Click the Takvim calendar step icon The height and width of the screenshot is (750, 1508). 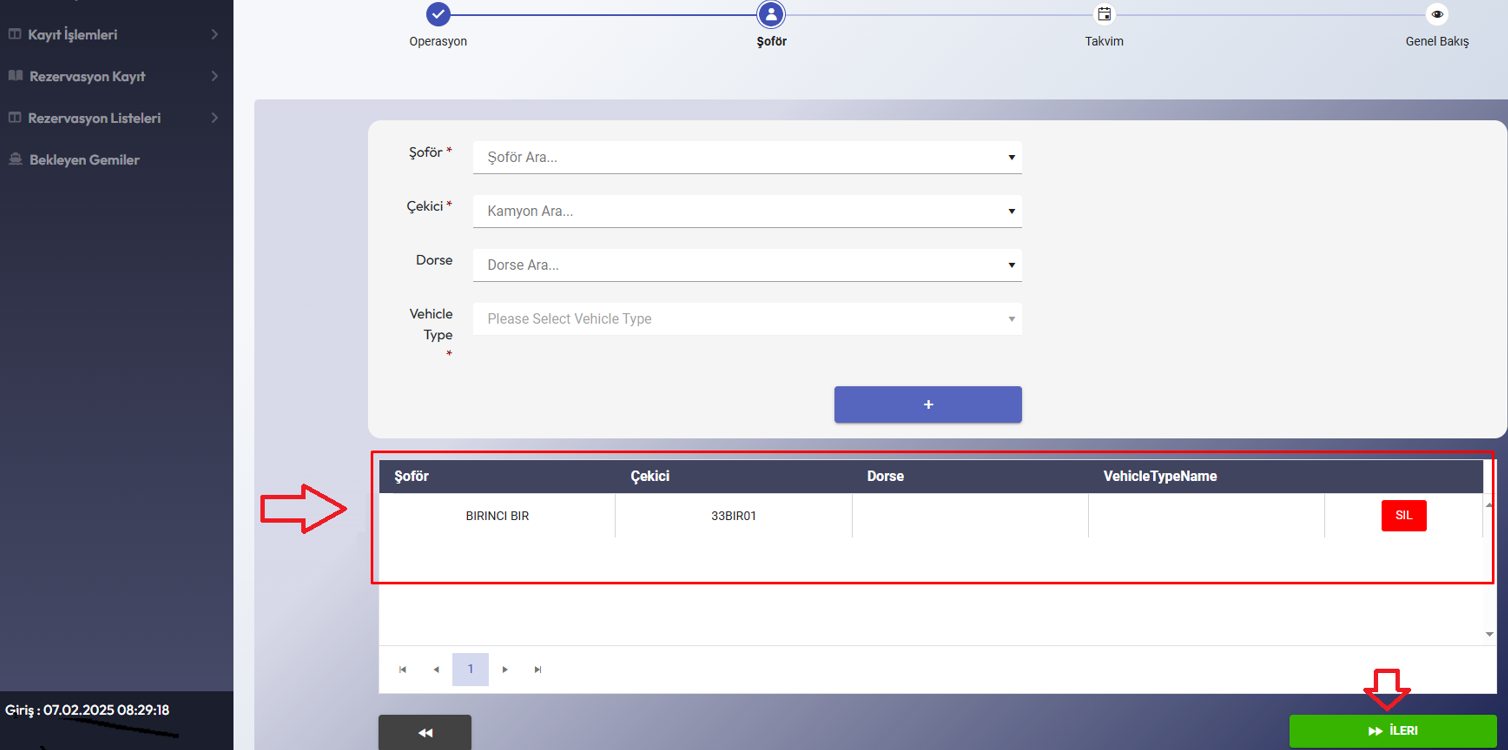click(x=1104, y=14)
